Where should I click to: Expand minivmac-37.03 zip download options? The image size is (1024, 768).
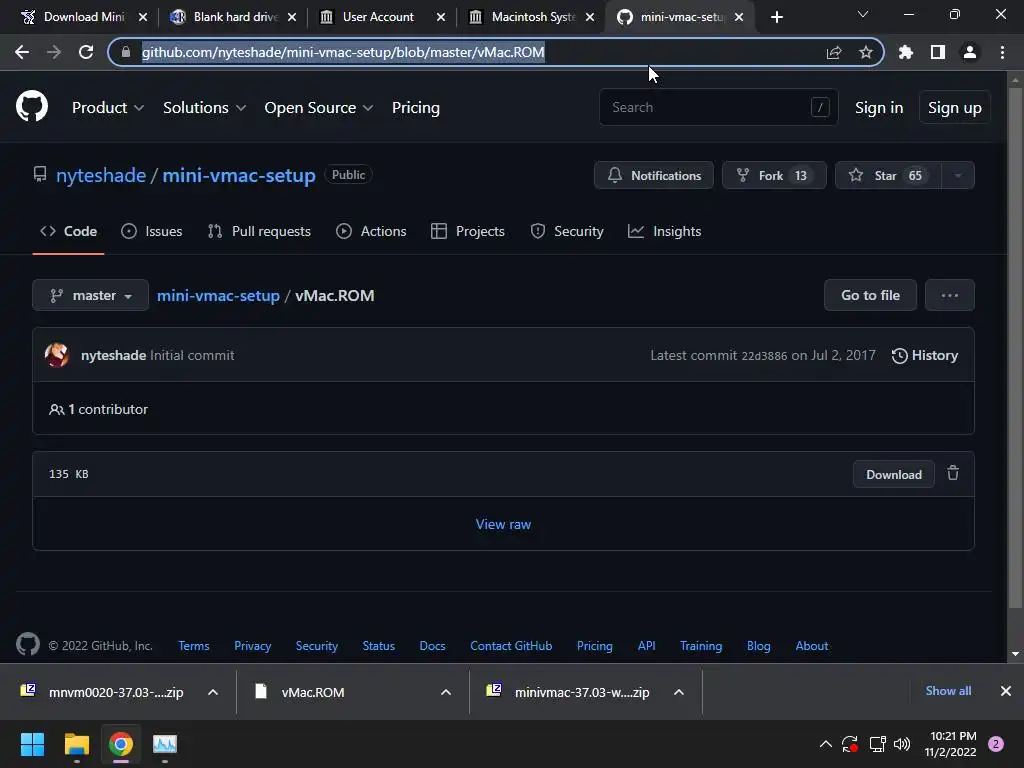(x=679, y=692)
